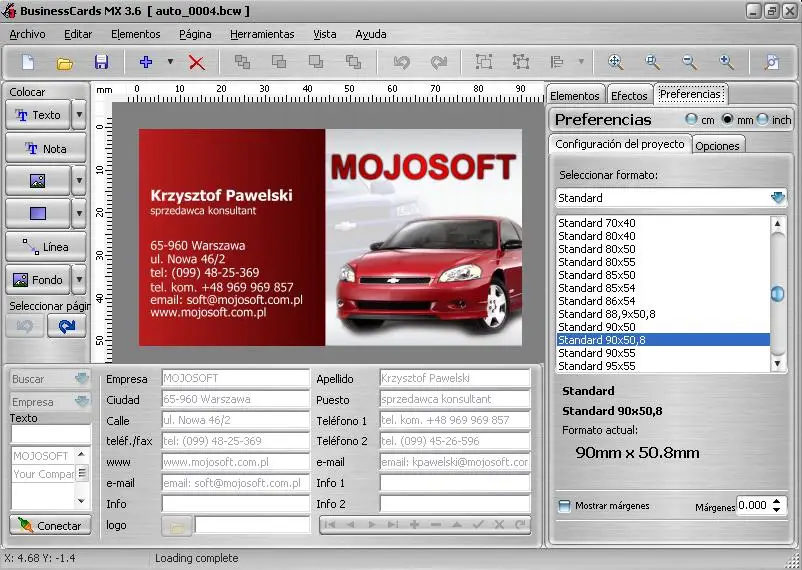The height and width of the screenshot is (570, 802).
Task: Open the align dropdown arrow in toolbar
Action: coord(581,62)
